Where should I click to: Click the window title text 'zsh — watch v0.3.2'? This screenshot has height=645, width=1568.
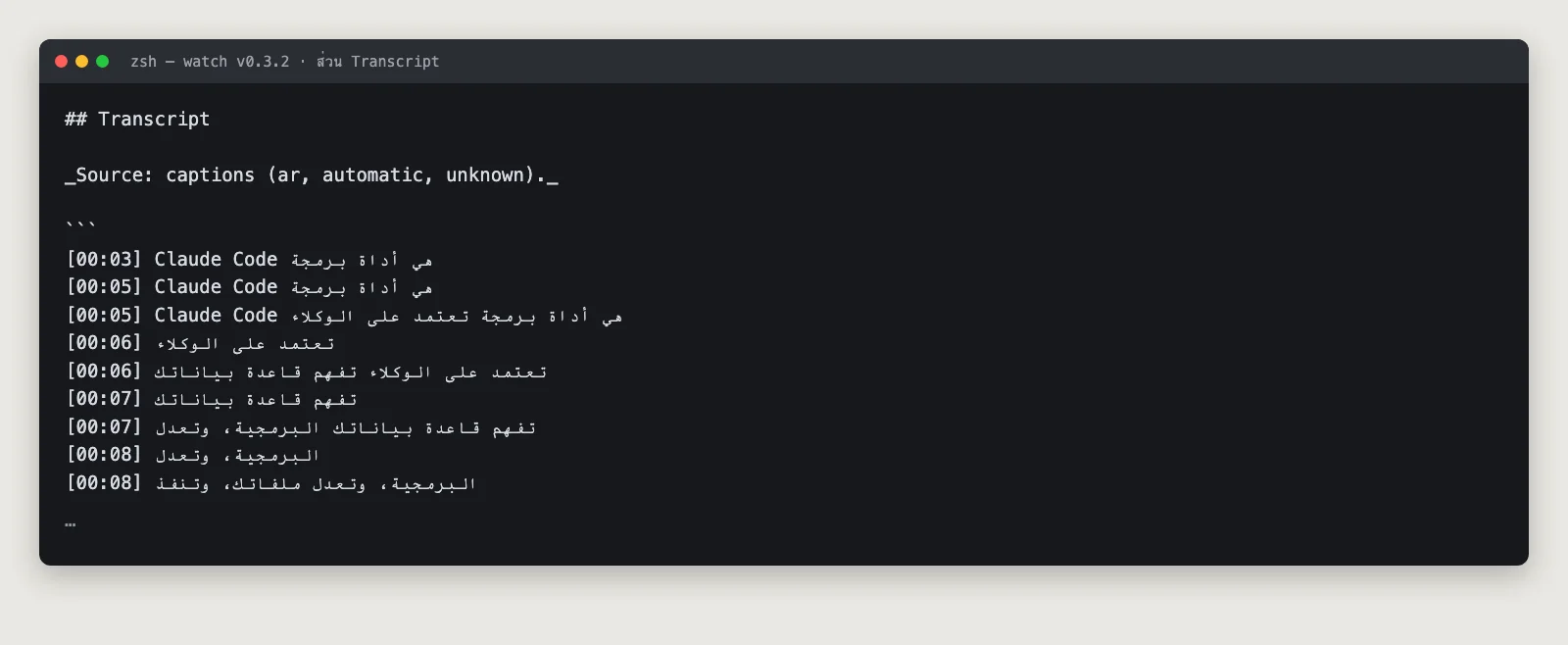point(210,61)
